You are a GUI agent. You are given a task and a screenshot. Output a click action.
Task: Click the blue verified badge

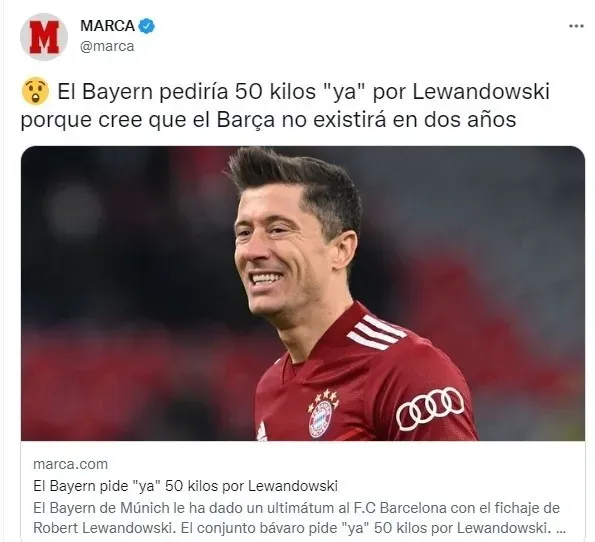tap(146, 26)
